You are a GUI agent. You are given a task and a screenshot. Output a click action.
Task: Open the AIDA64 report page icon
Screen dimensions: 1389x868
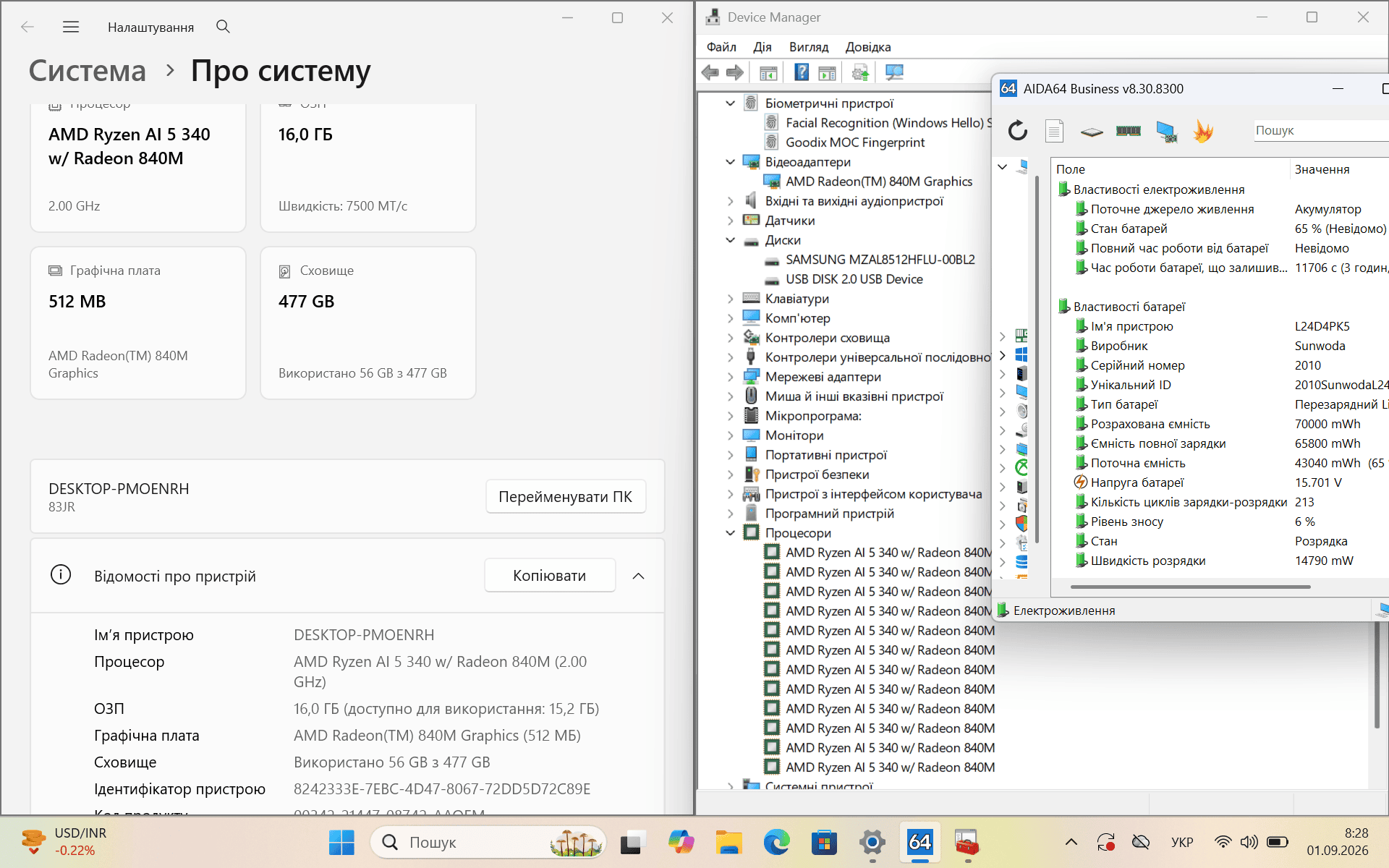1054,131
